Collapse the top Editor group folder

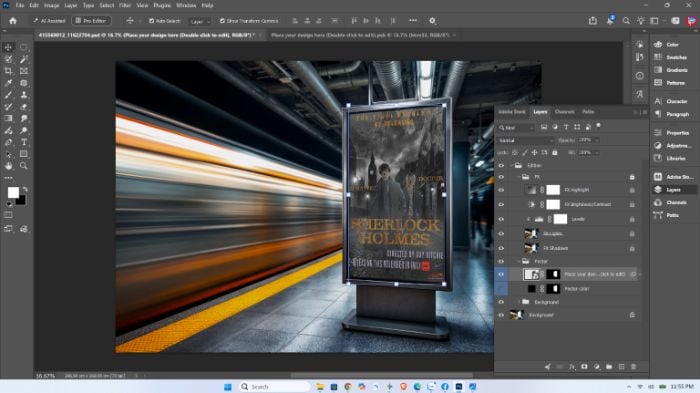pyautogui.click(x=511, y=166)
